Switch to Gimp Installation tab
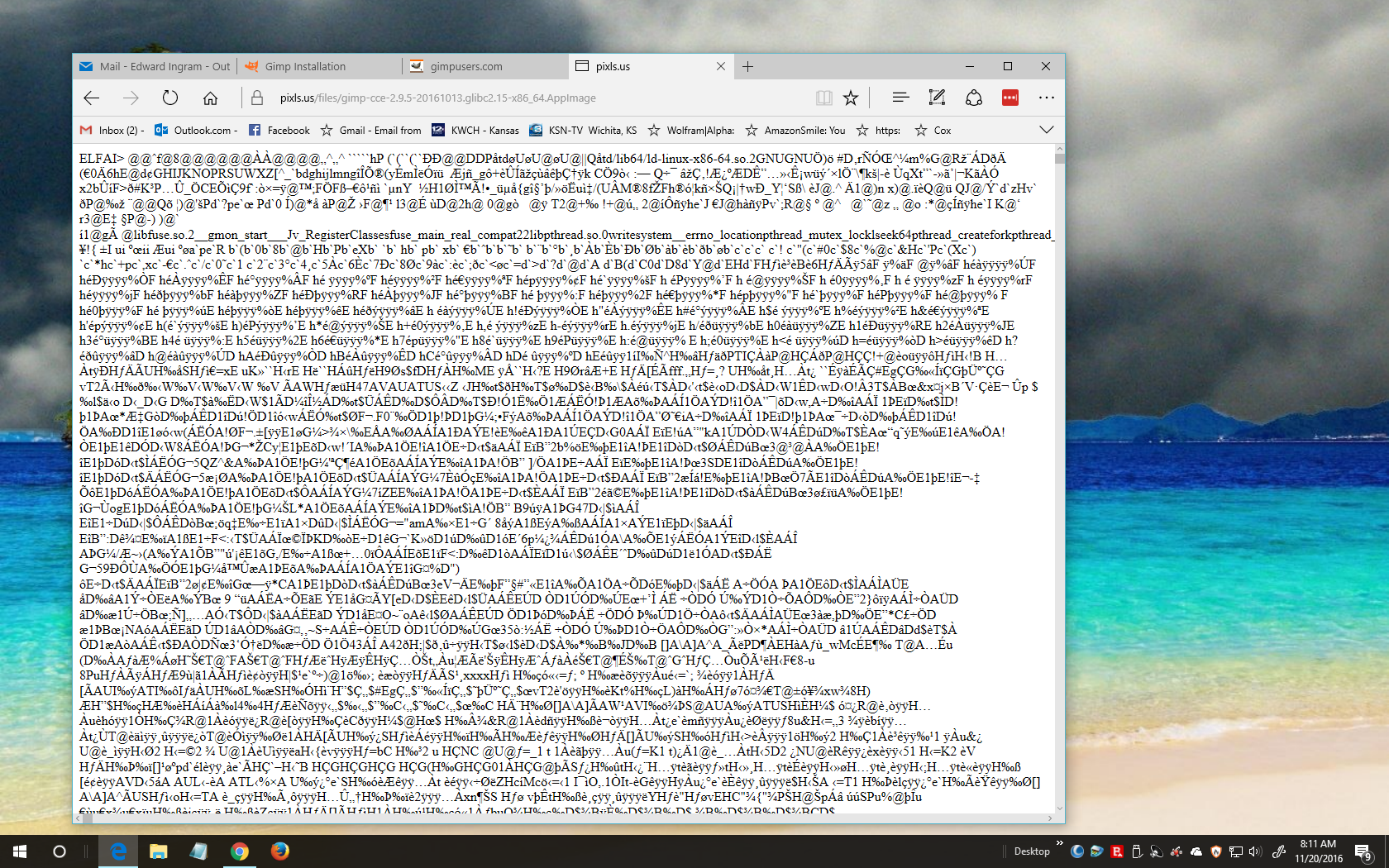Viewport: 1389px width, 868px height. click(x=320, y=66)
